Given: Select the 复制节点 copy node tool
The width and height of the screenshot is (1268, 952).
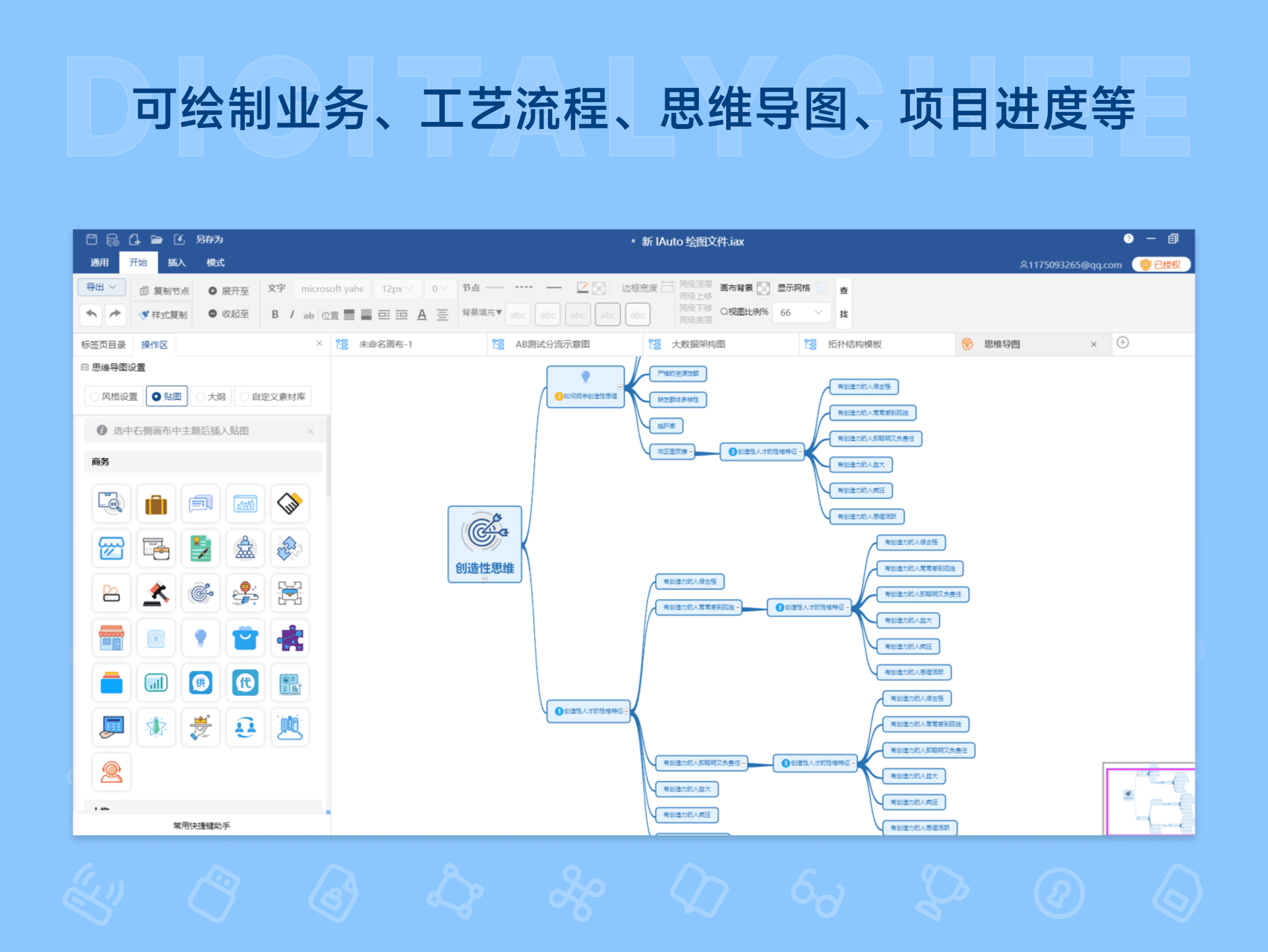Looking at the screenshot, I should 166,290.
